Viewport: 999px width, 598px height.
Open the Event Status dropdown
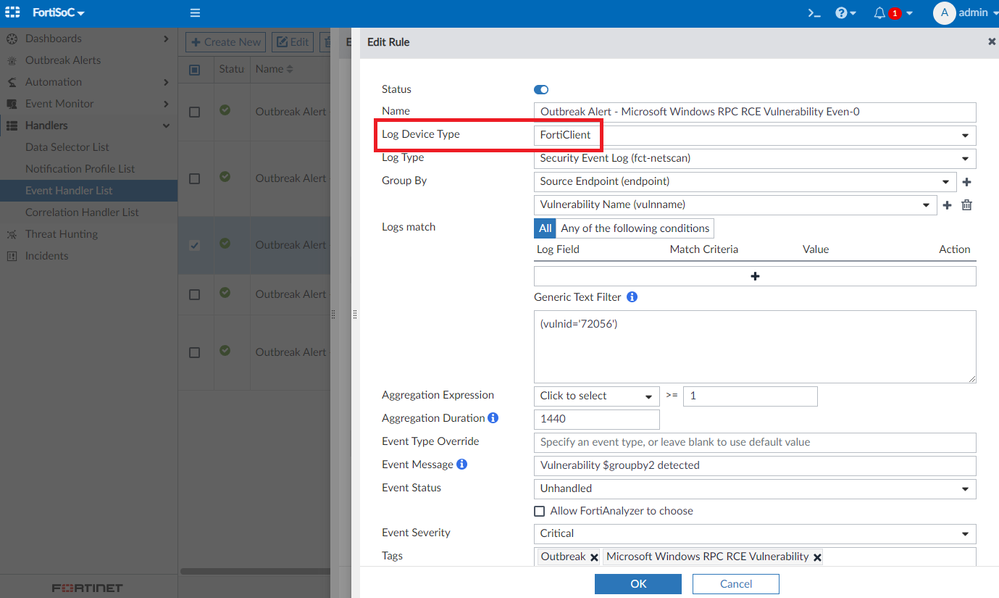coord(755,488)
